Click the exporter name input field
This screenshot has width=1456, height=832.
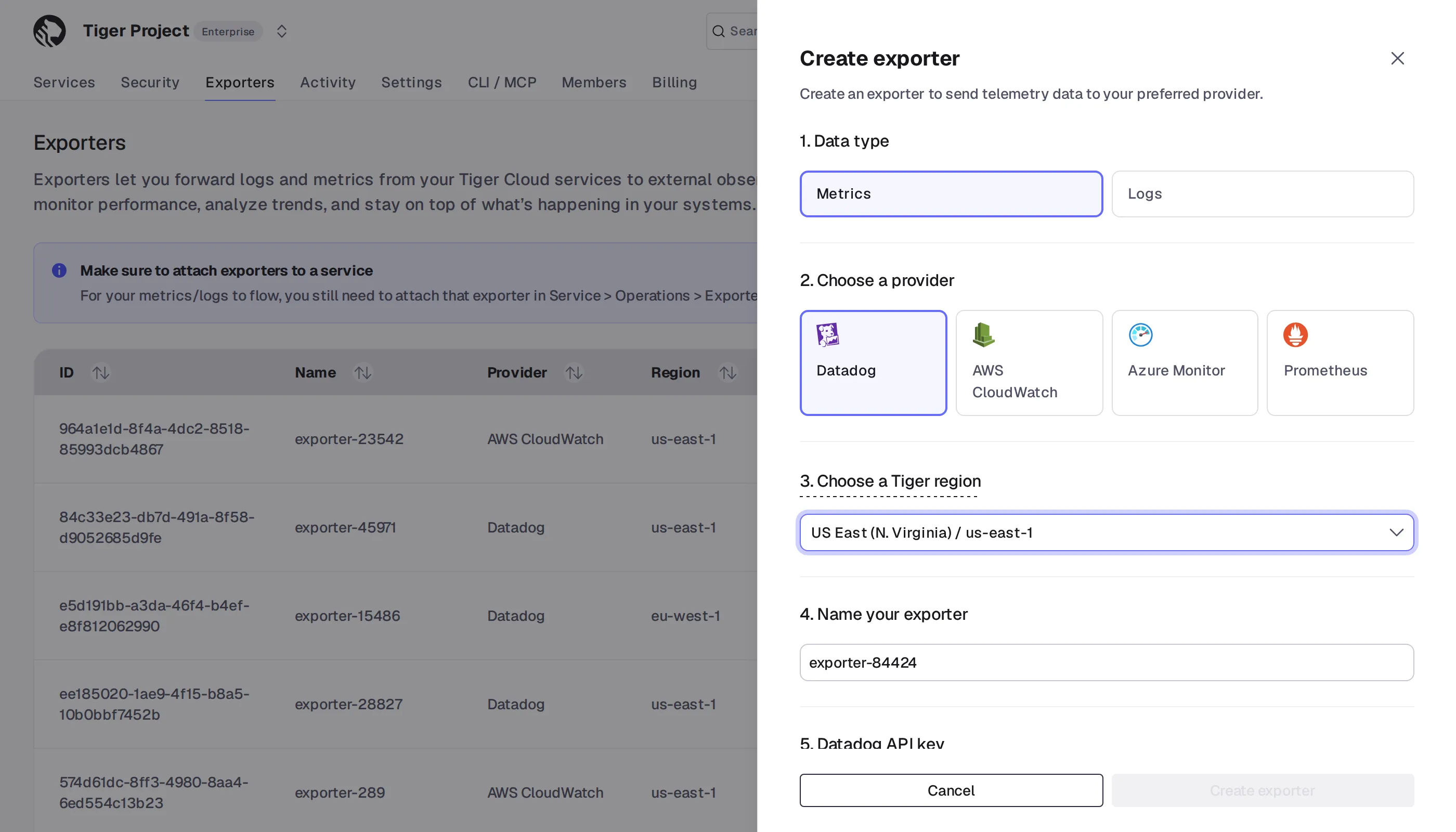[1106, 662]
